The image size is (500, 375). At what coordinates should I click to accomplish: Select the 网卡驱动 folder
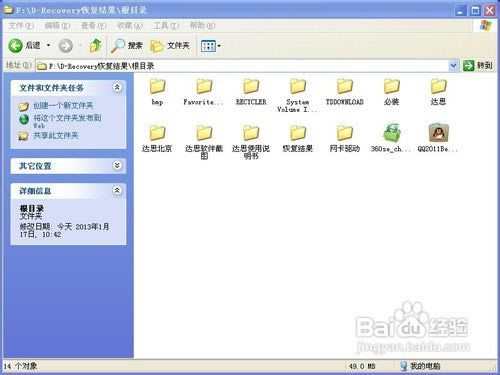(345, 133)
